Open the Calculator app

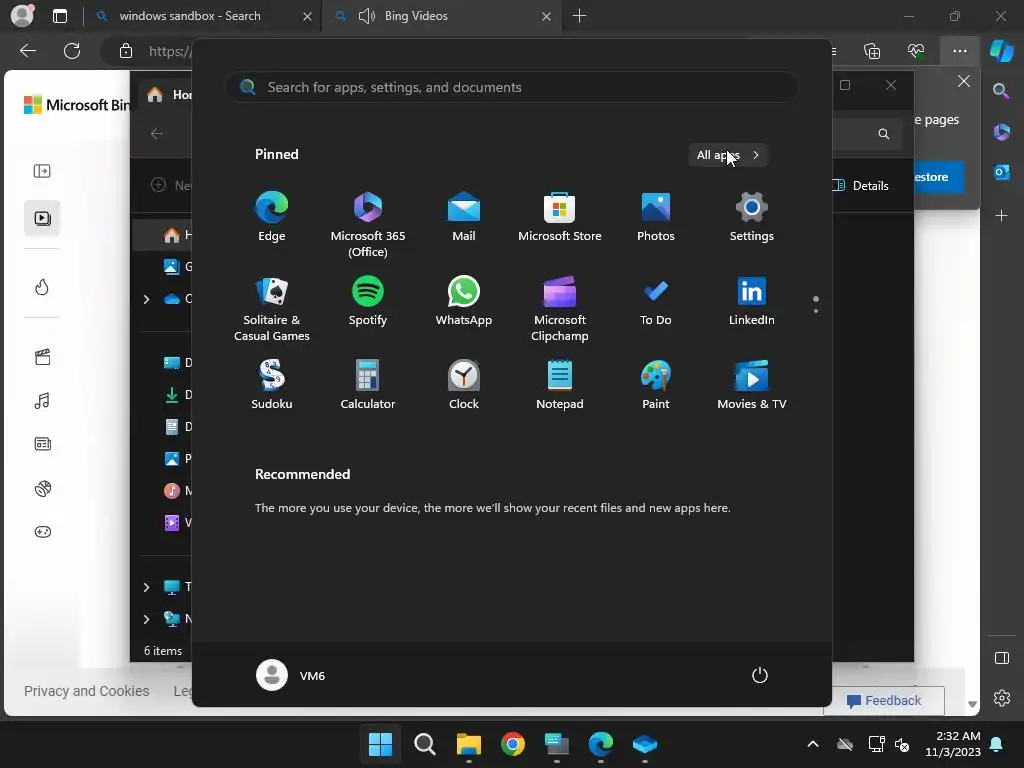(368, 385)
